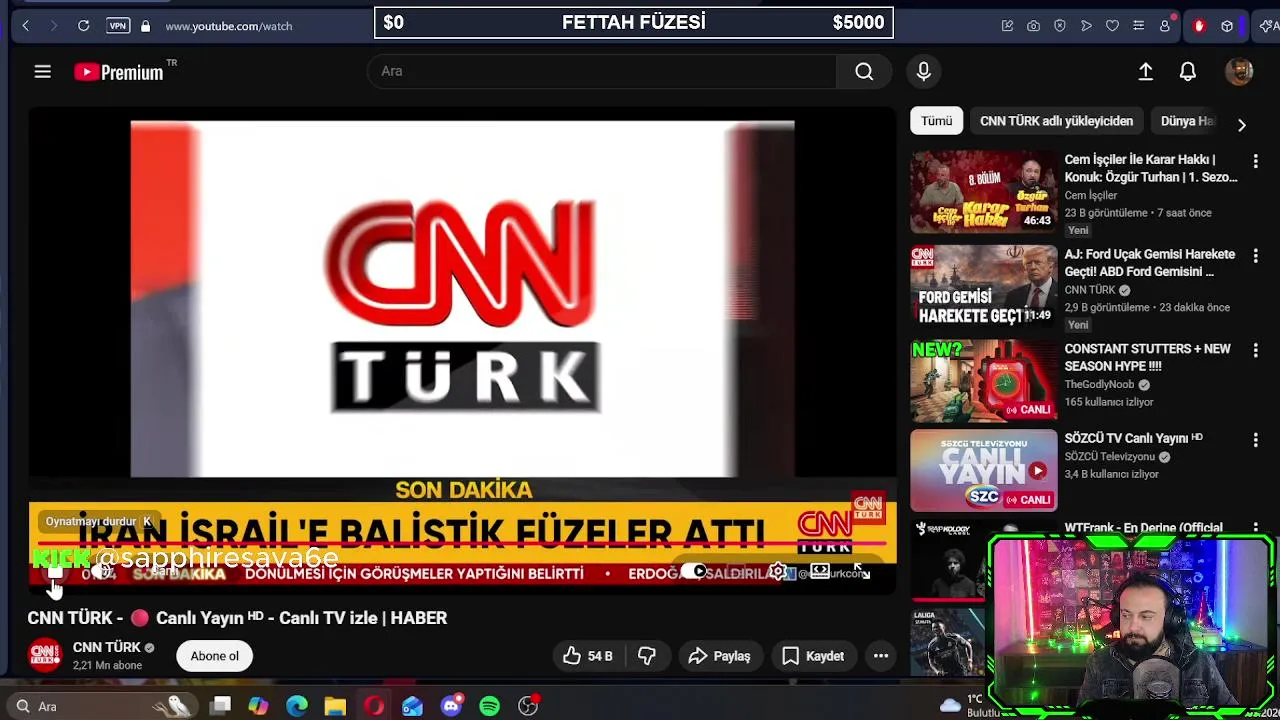Open the browser snapshot camera tool

[x=1034, y=26]
